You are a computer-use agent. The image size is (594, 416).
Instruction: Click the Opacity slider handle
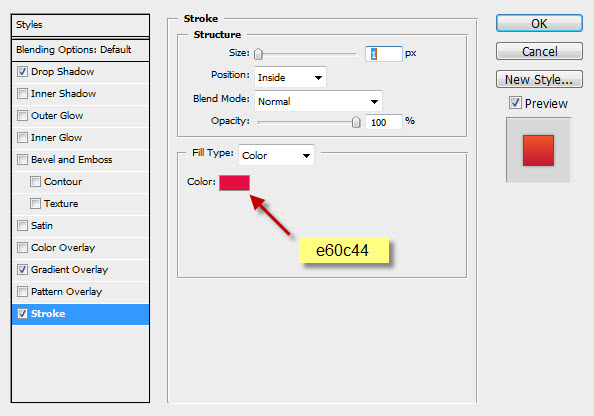(x=356, y=122)
